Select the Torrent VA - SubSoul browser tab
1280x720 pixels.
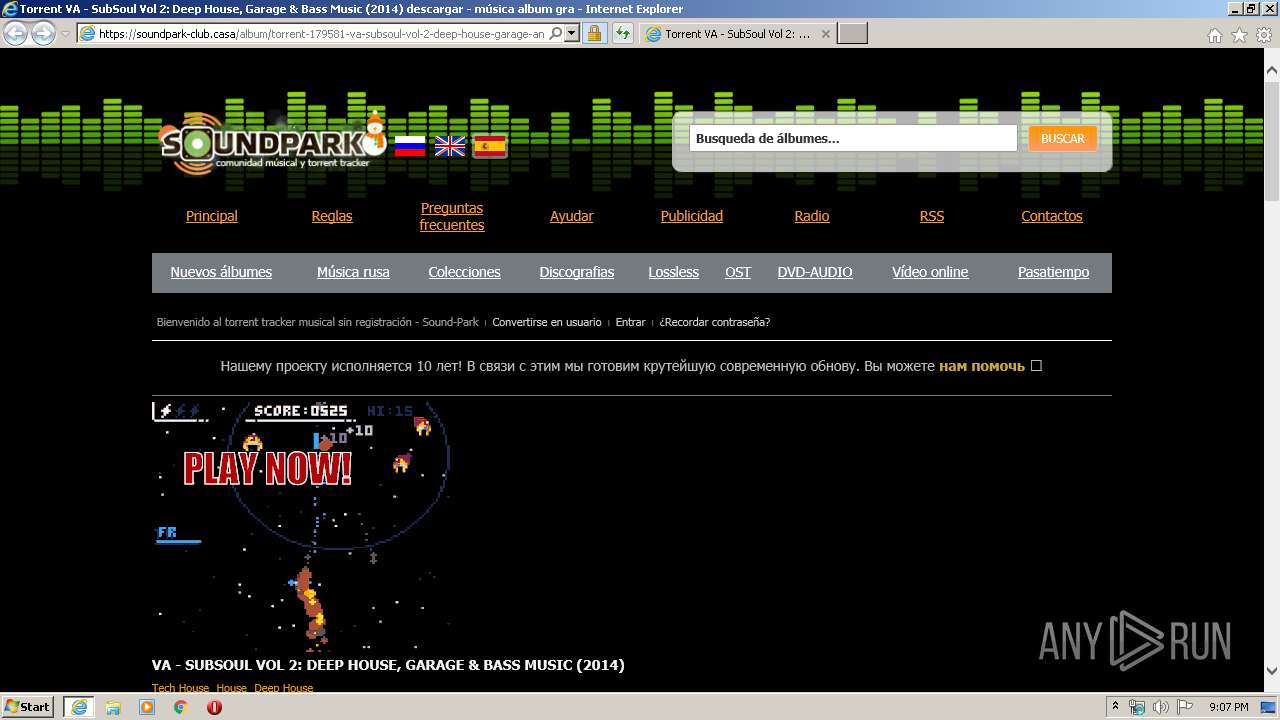coord(738,34)
